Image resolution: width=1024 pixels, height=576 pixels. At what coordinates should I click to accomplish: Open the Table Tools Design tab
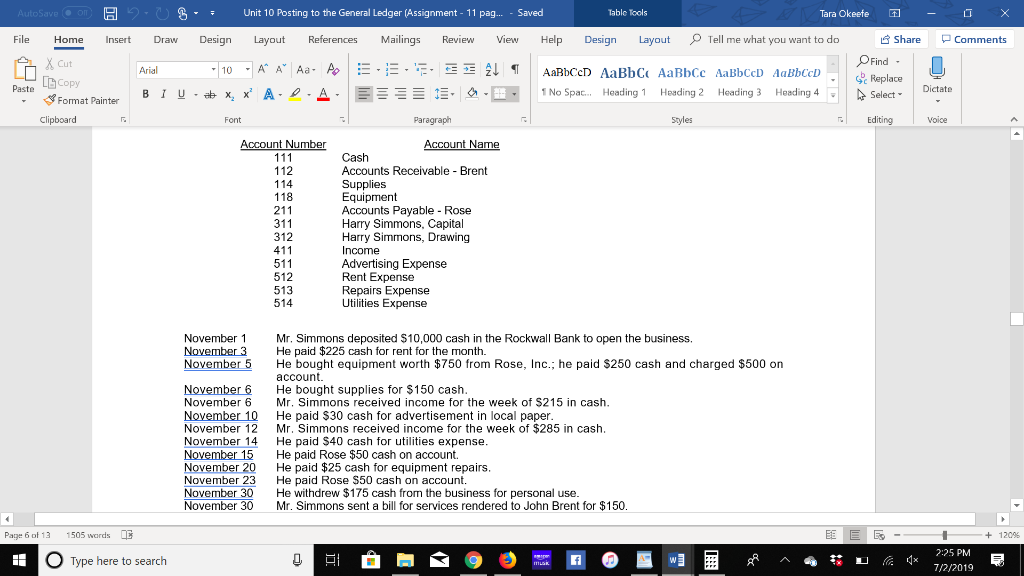click(600, 40)
